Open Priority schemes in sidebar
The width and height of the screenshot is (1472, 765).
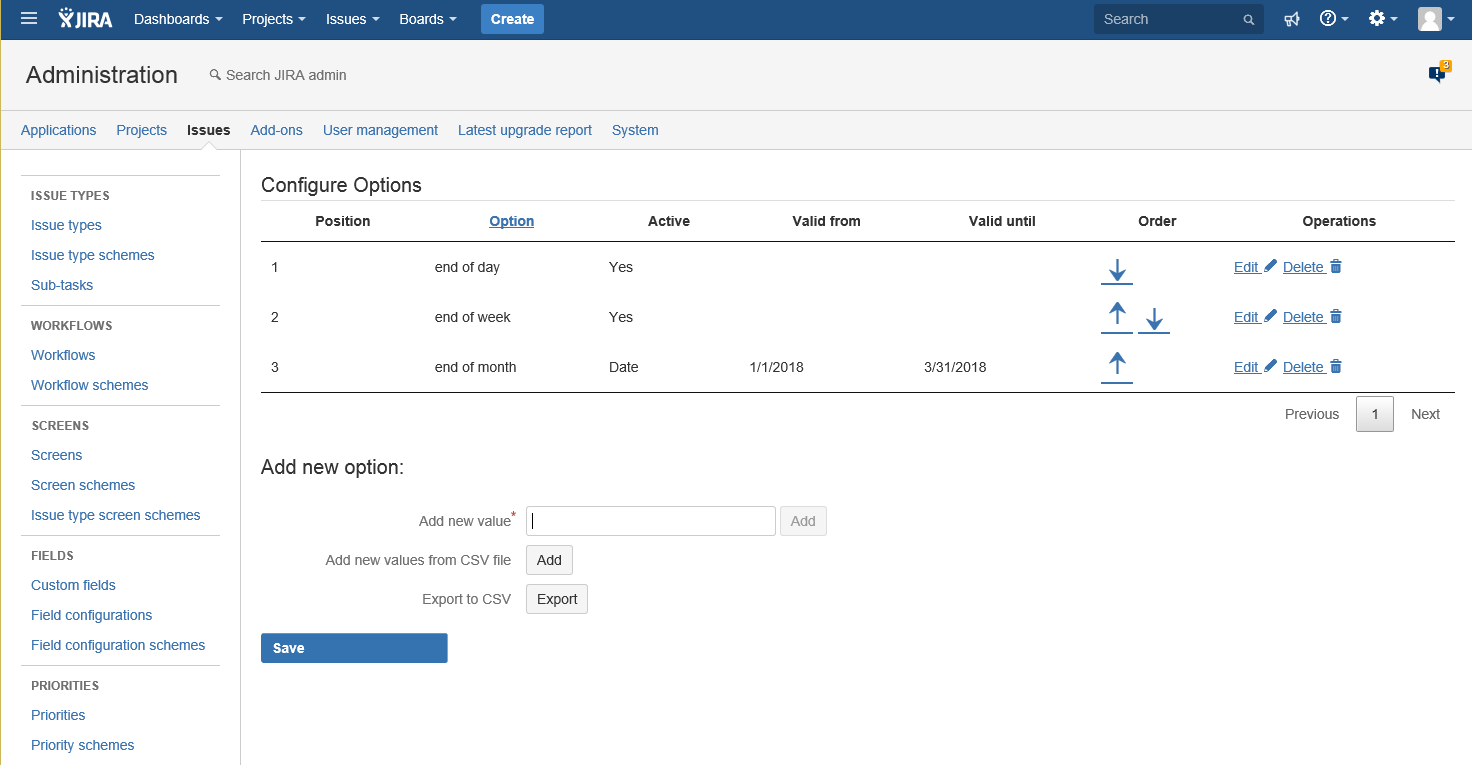83,745
